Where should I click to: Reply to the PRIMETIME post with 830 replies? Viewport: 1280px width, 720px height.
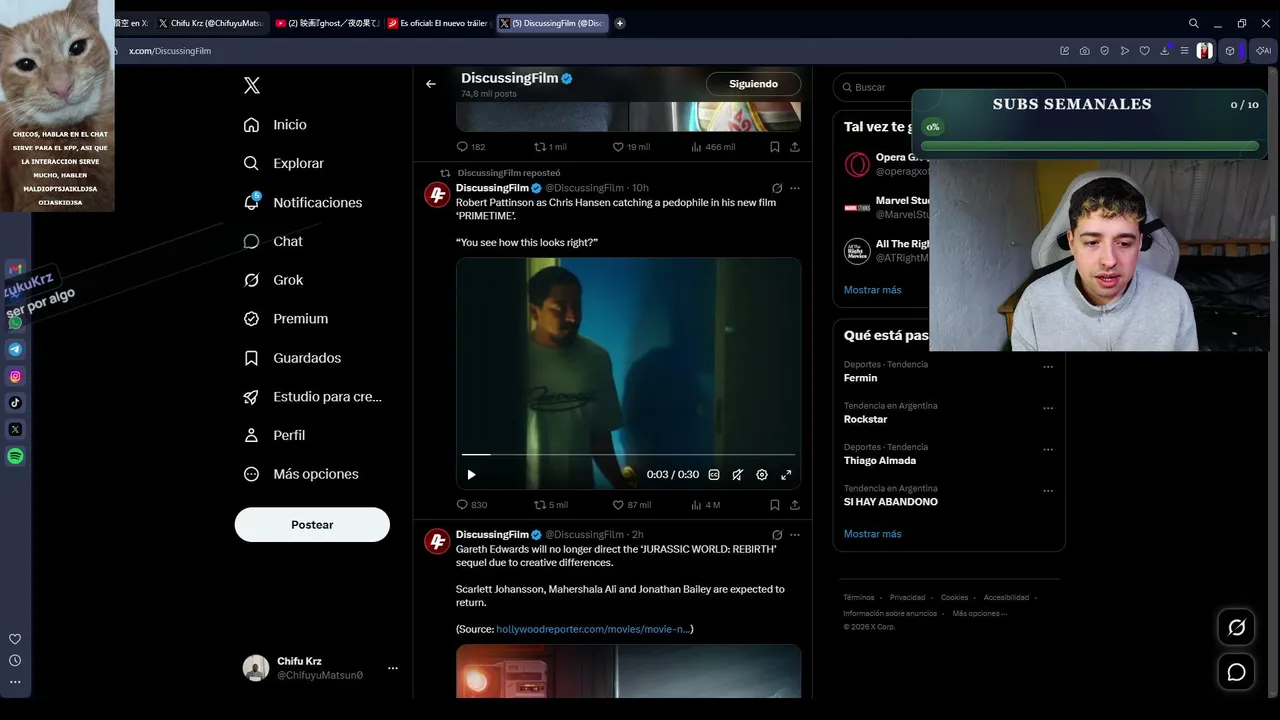[x=472, y=505]
